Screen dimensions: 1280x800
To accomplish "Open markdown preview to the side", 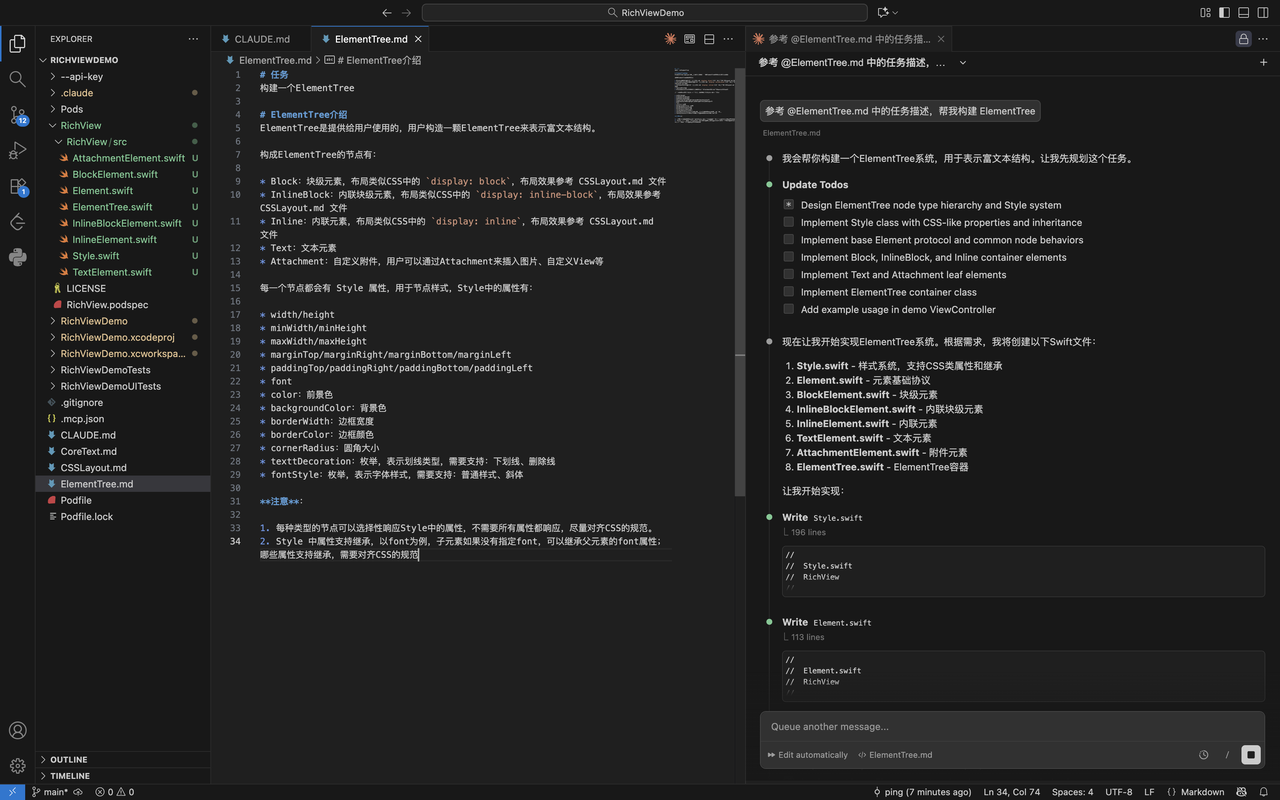I will [689, 39].
